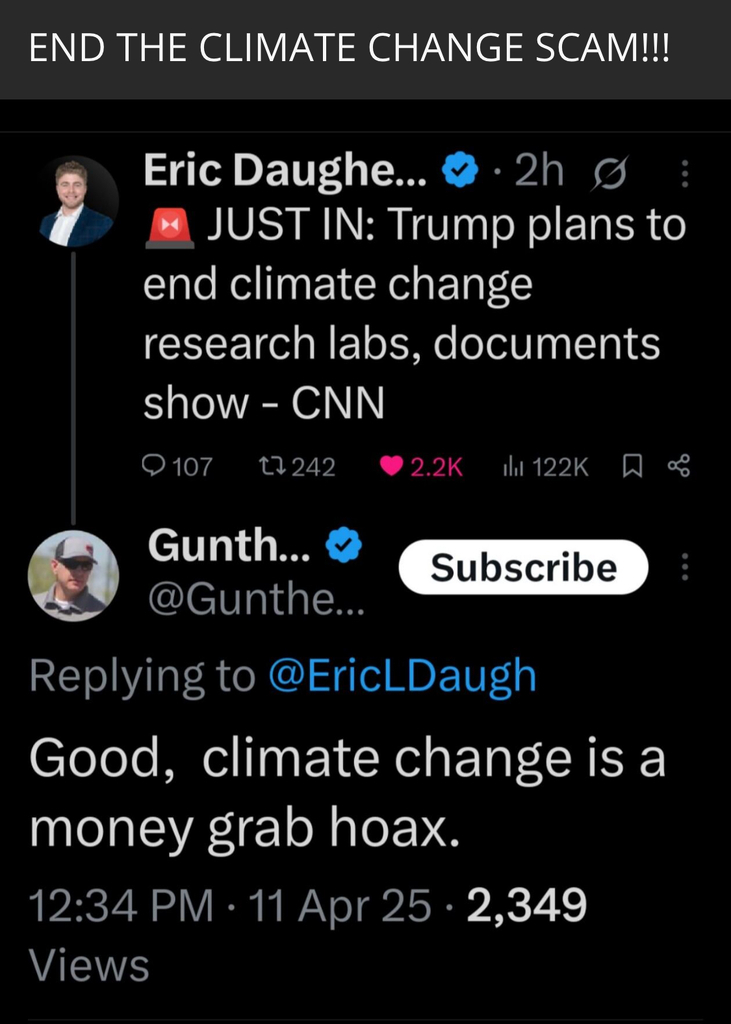This screenshot has height=1024, width=731.
Task: Click the verified badge next to Eric Daughe...
Action: pyautogui.click(x=459, y=173)
